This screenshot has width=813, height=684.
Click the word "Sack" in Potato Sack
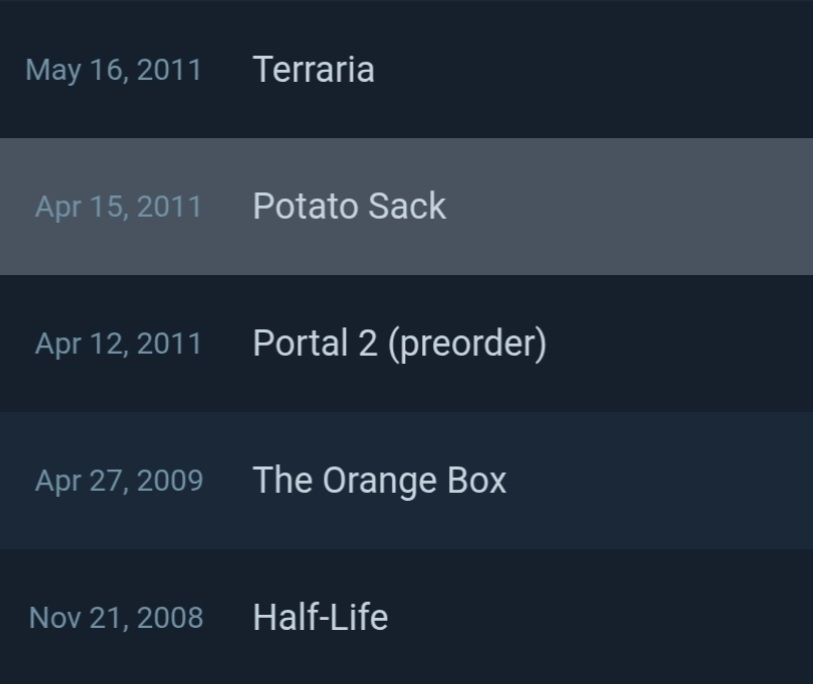tap(407, 206)
